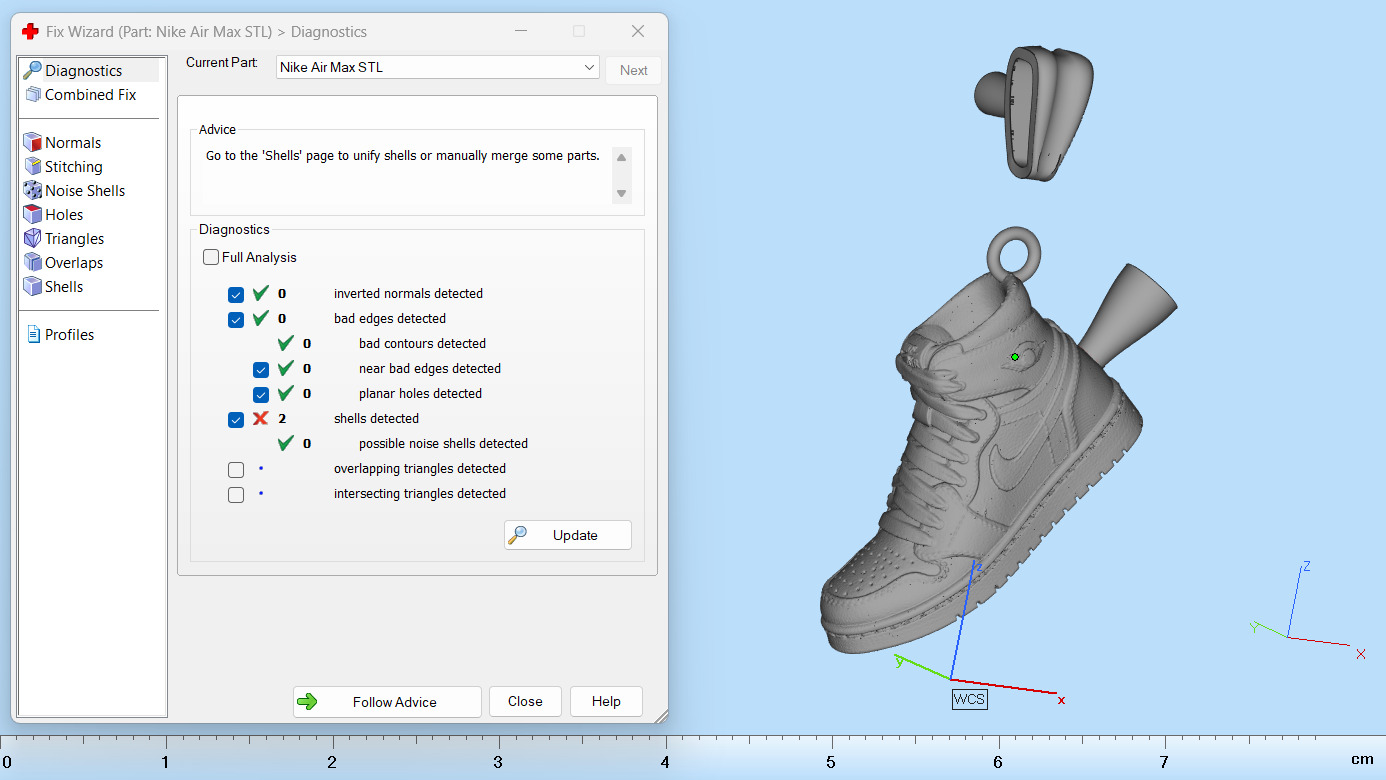
Task: Click the Close button
Action: point(525,702)
